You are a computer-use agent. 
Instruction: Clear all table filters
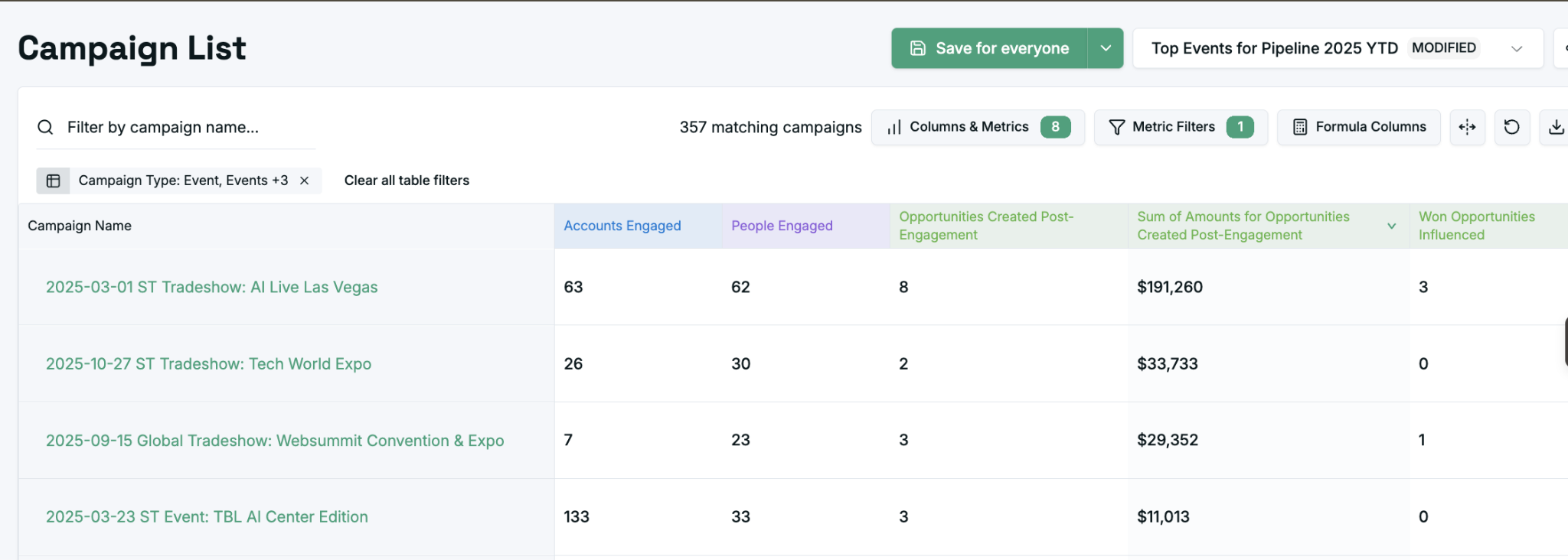coord(407,181)
